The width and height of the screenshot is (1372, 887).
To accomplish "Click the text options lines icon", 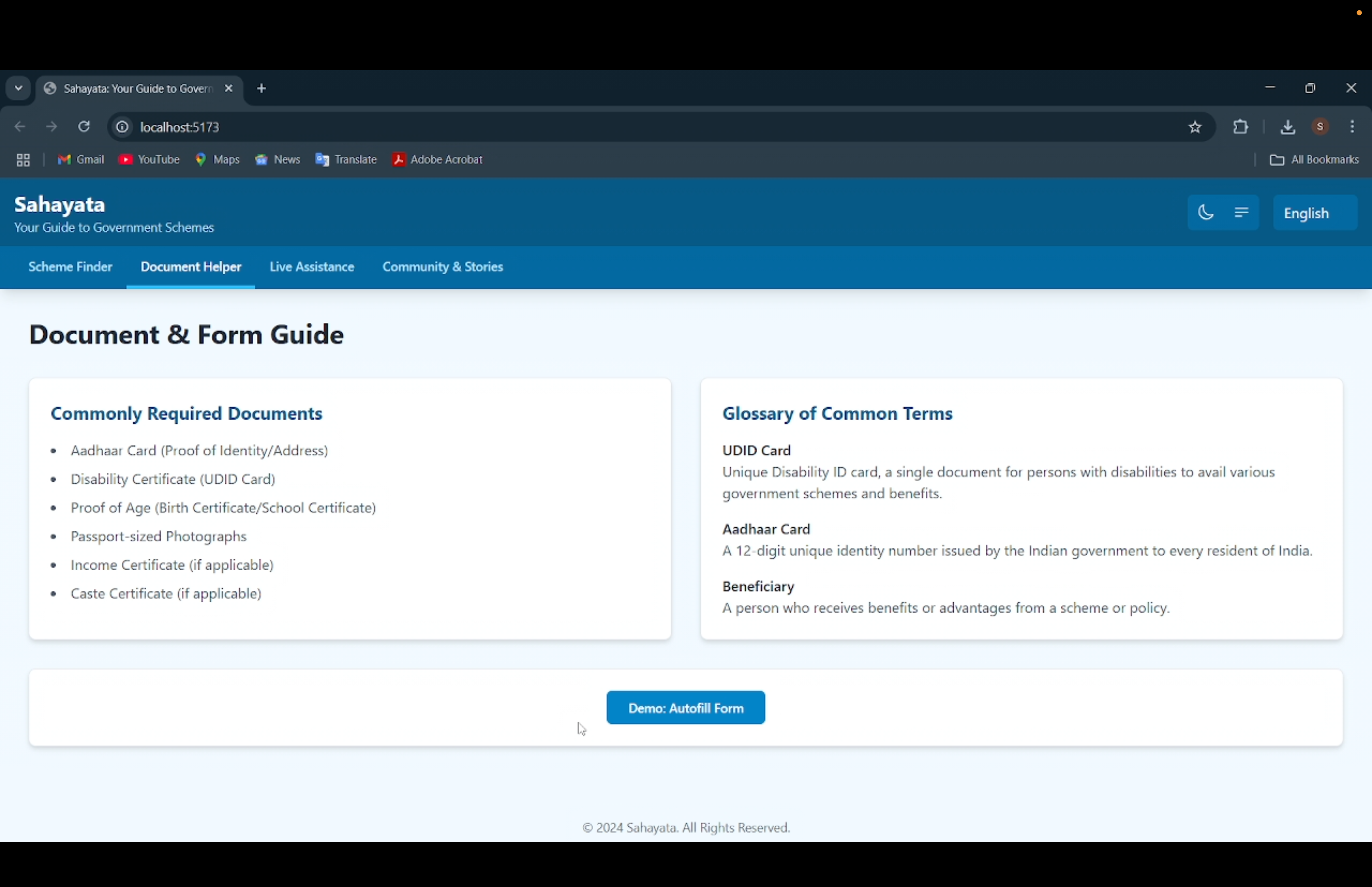I will 1241,212.
